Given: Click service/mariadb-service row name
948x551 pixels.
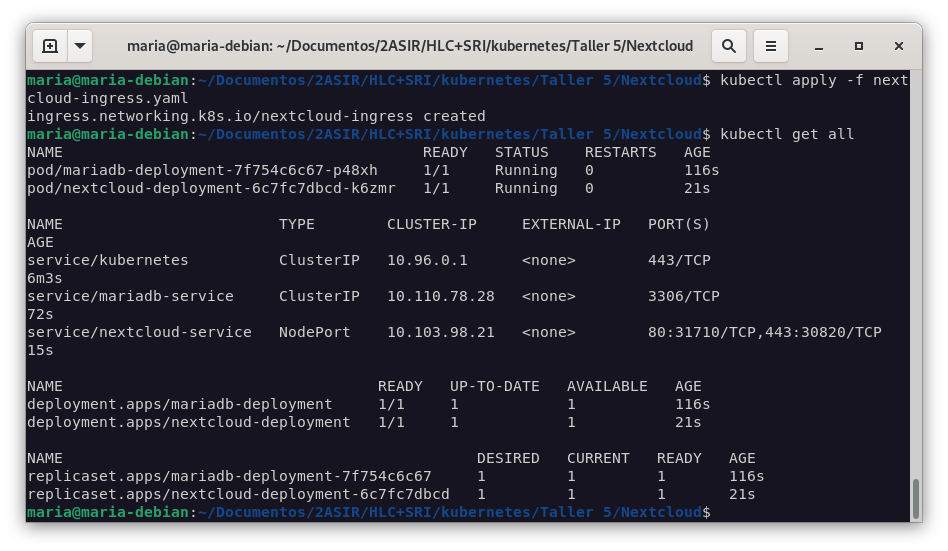Looking at the screenshot, I should [130, 296].
